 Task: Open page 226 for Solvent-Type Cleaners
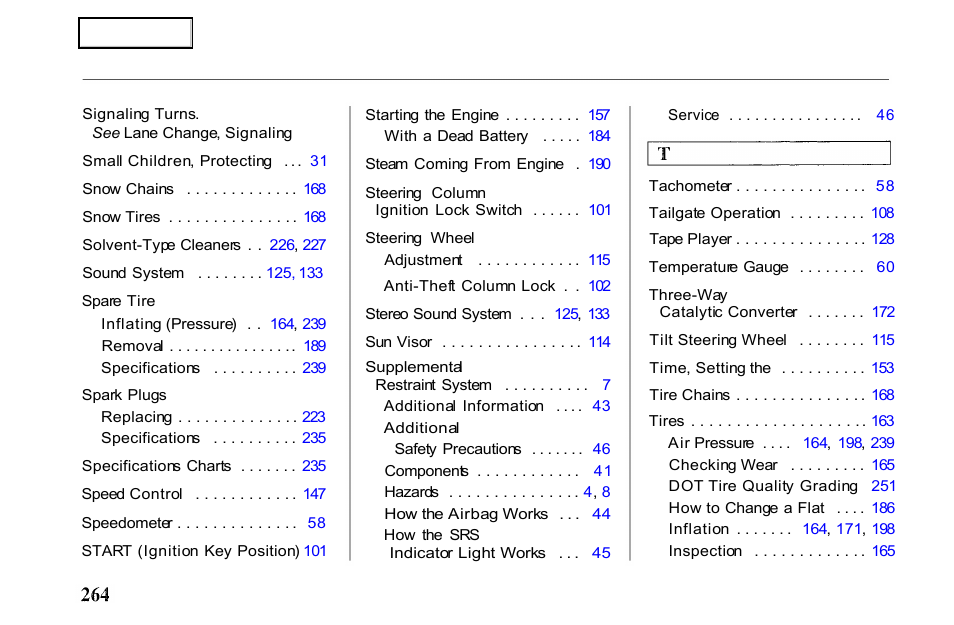tap(282, 245)
